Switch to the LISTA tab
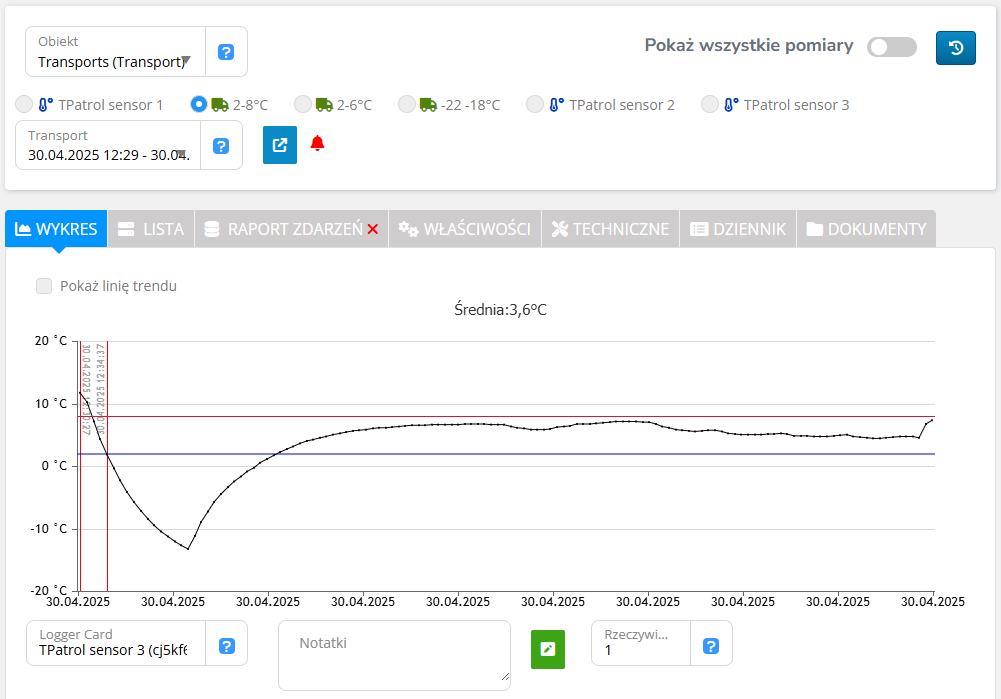 tap(151, 229)
